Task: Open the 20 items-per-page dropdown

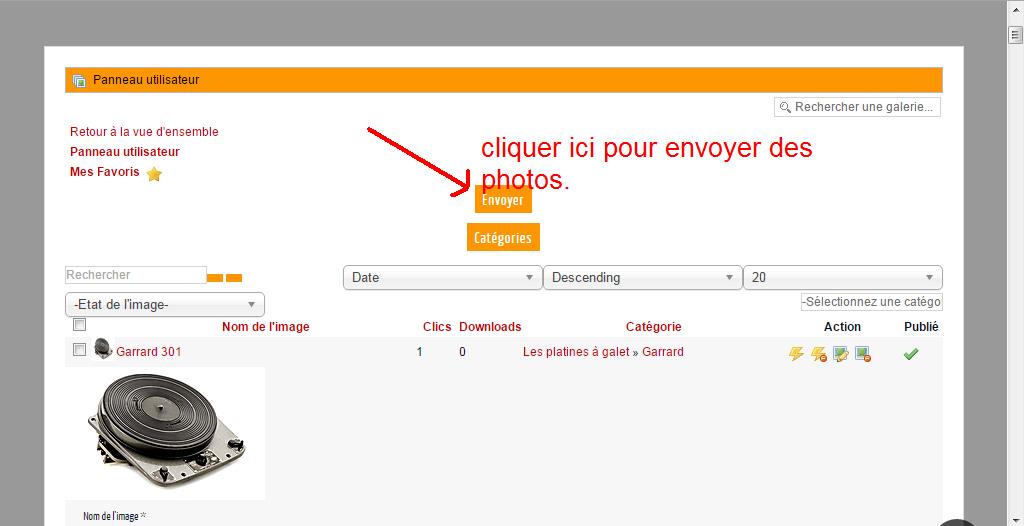Action: tap(842, 277)
